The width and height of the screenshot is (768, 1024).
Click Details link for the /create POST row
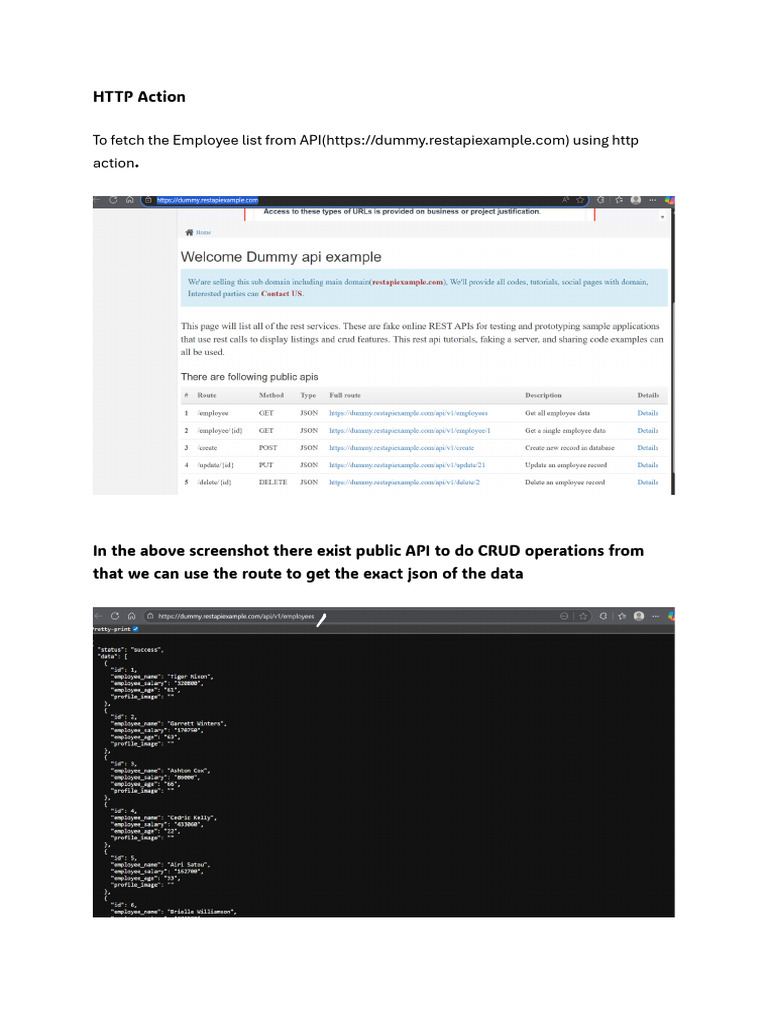click(648, 448)
